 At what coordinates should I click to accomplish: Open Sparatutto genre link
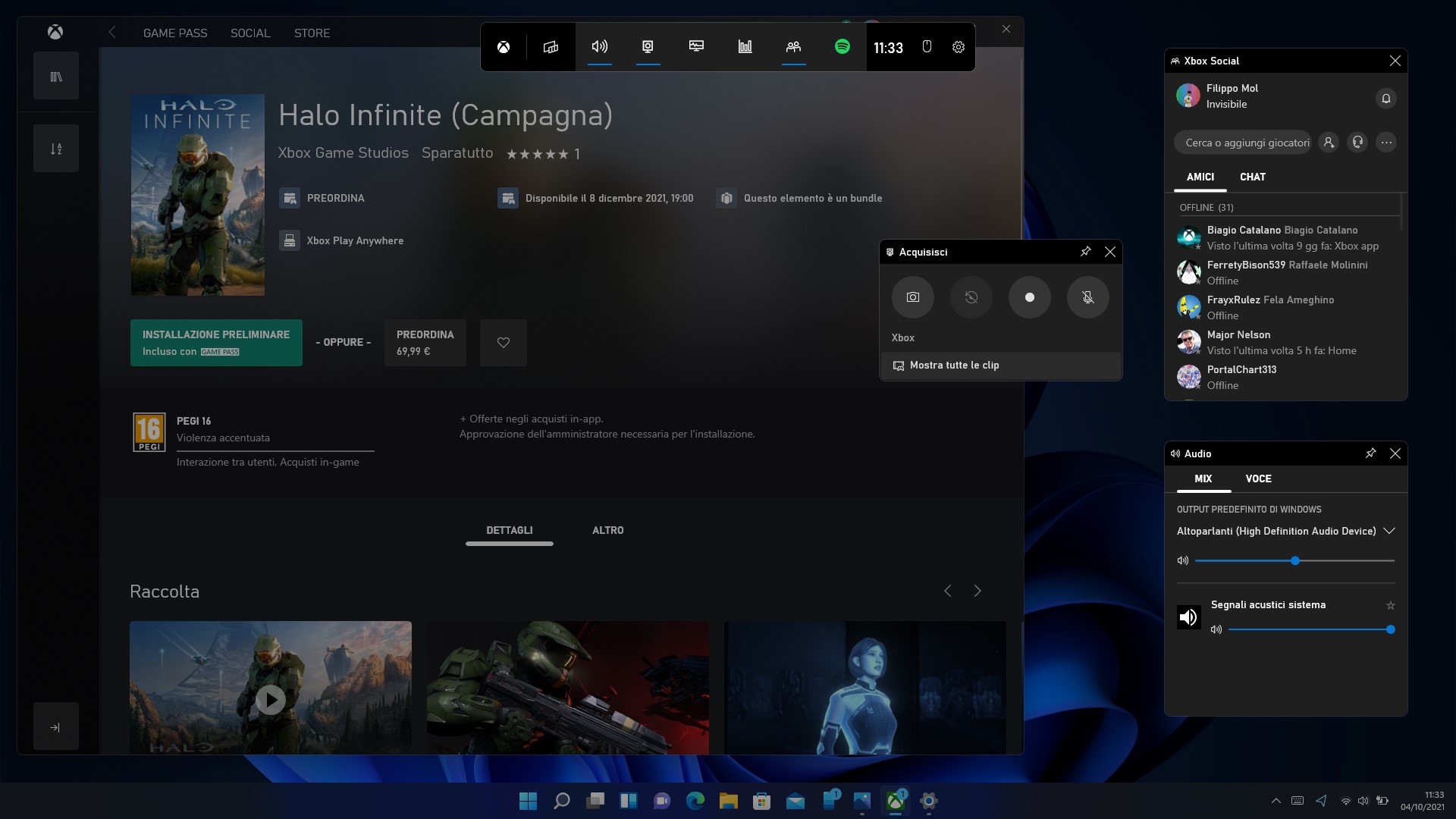pyautogui.click(x=457, y=153)
